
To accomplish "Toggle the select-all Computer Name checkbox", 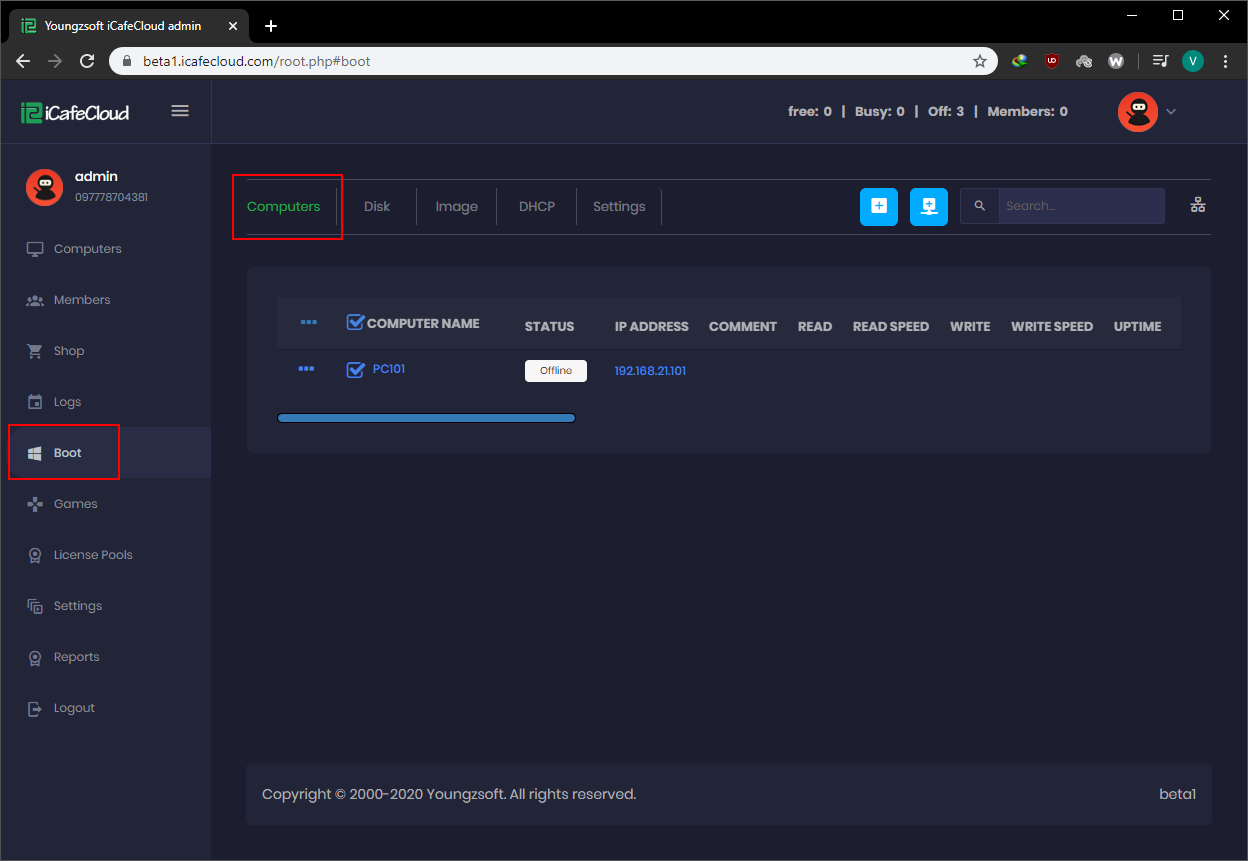I will tap(355, 322).
